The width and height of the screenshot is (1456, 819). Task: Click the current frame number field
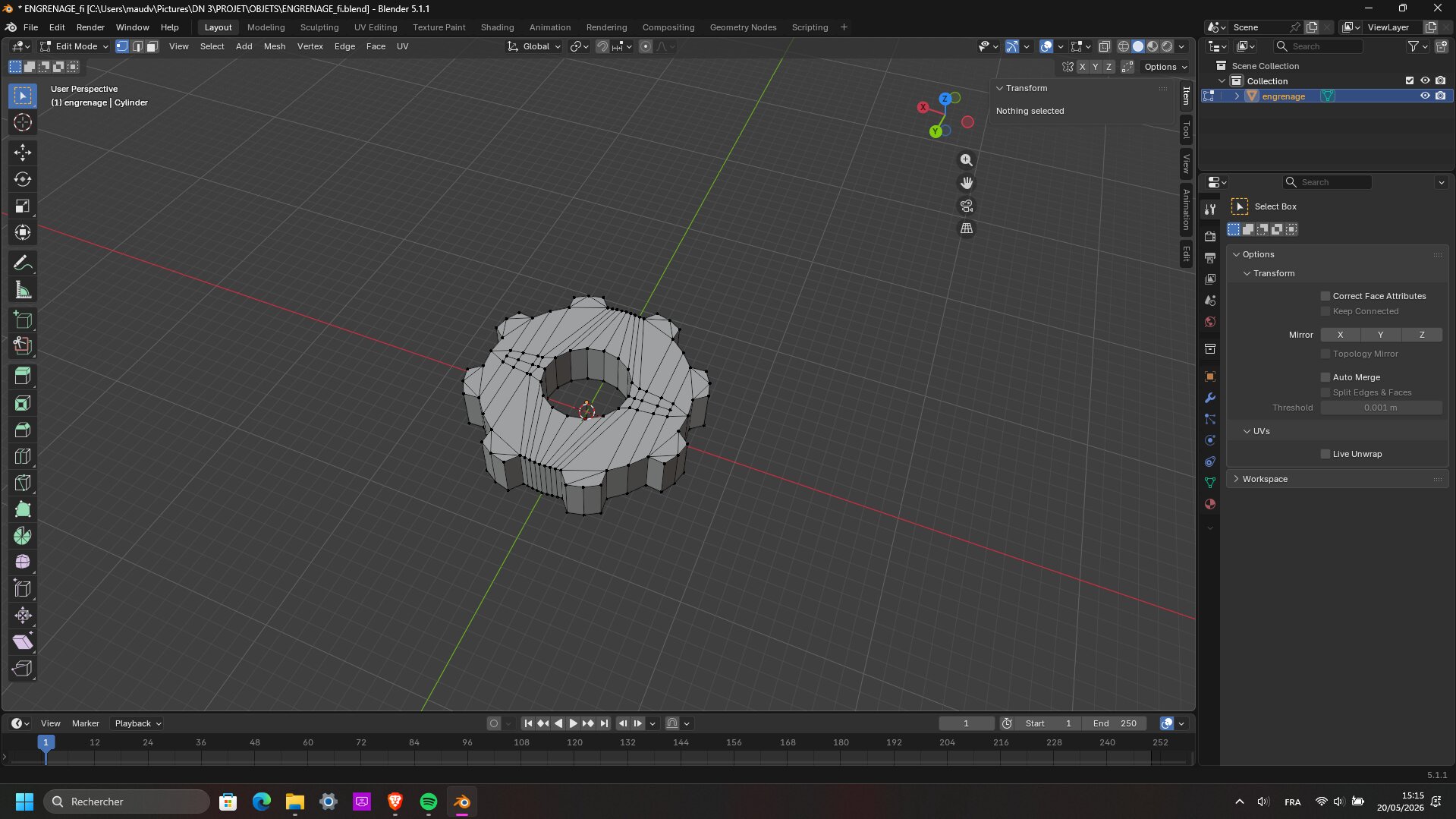point(966,723)
